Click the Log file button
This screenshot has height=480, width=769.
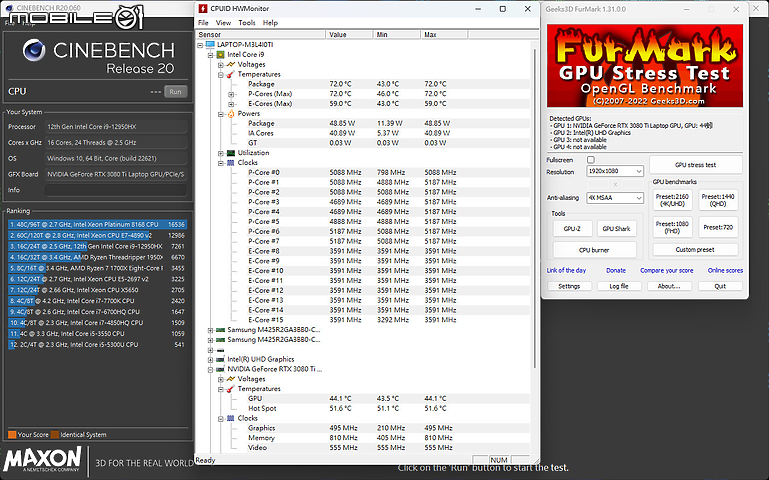pyautogui.click(x=619, y=286)
